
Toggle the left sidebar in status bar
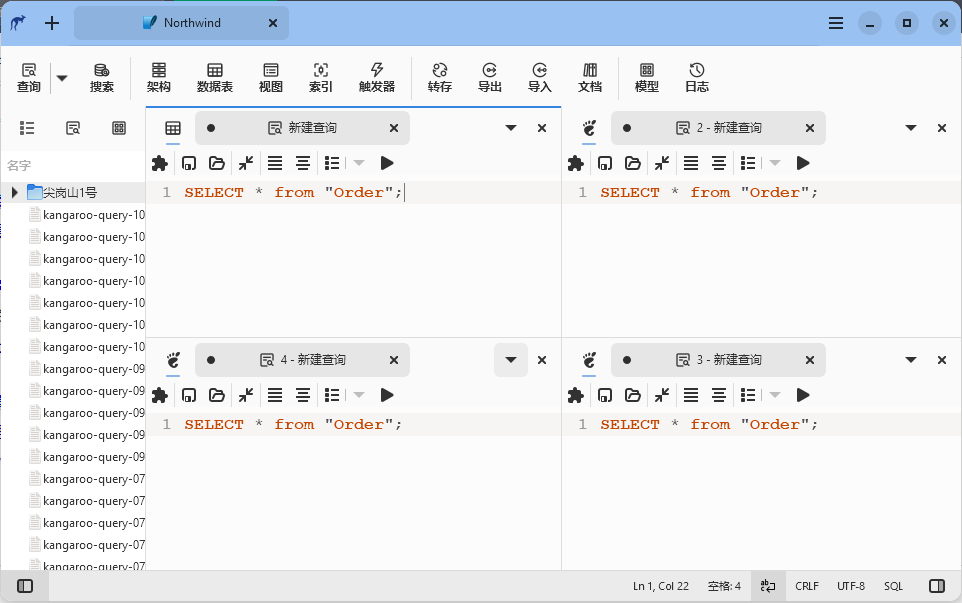[x=25, y=586]
